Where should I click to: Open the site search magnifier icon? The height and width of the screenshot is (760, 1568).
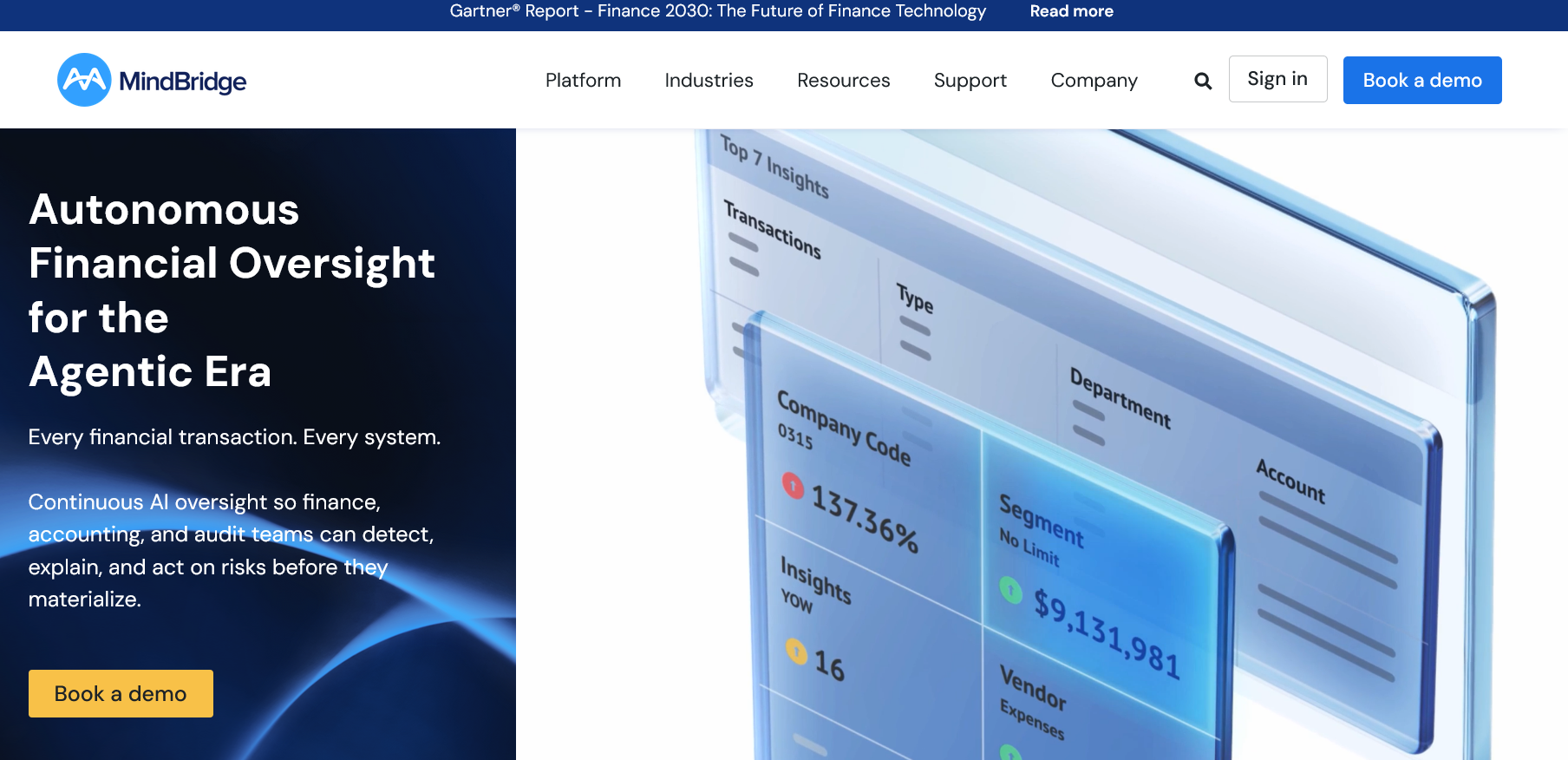pyautogui.click(x=1203, y=81)
